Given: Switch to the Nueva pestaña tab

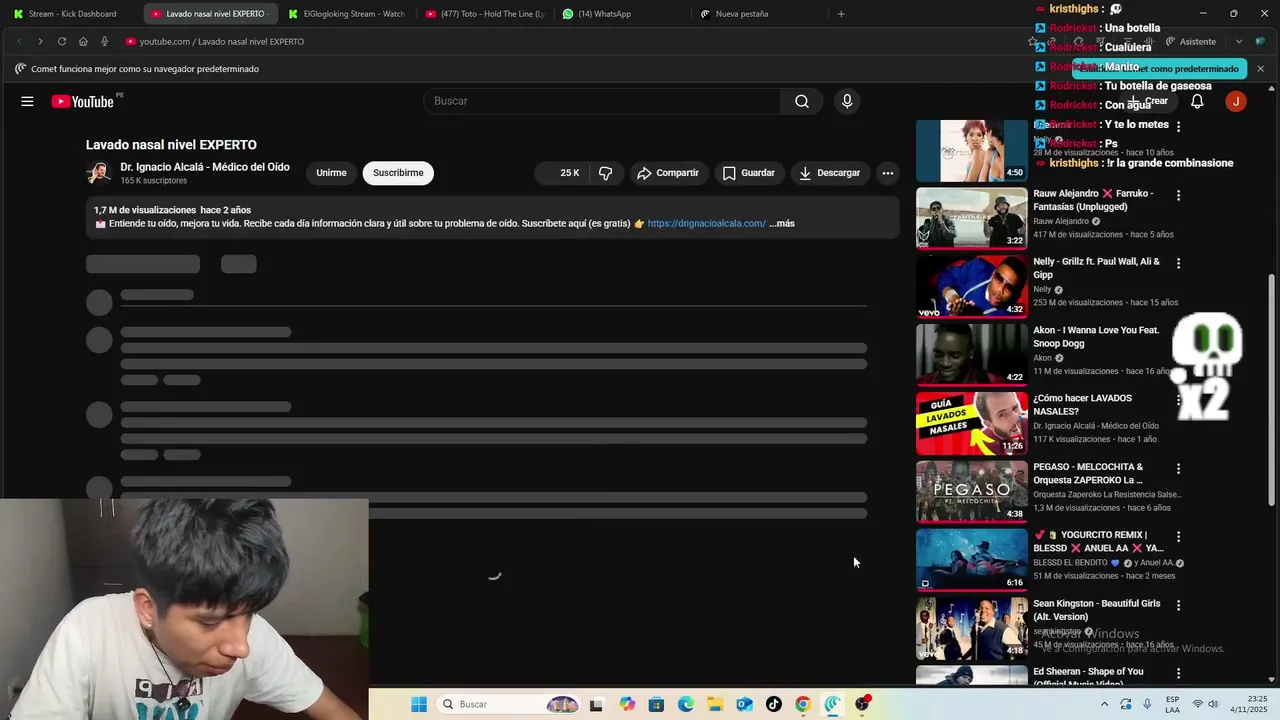Looking at the screenshot, I should click(x=735, y=14).
